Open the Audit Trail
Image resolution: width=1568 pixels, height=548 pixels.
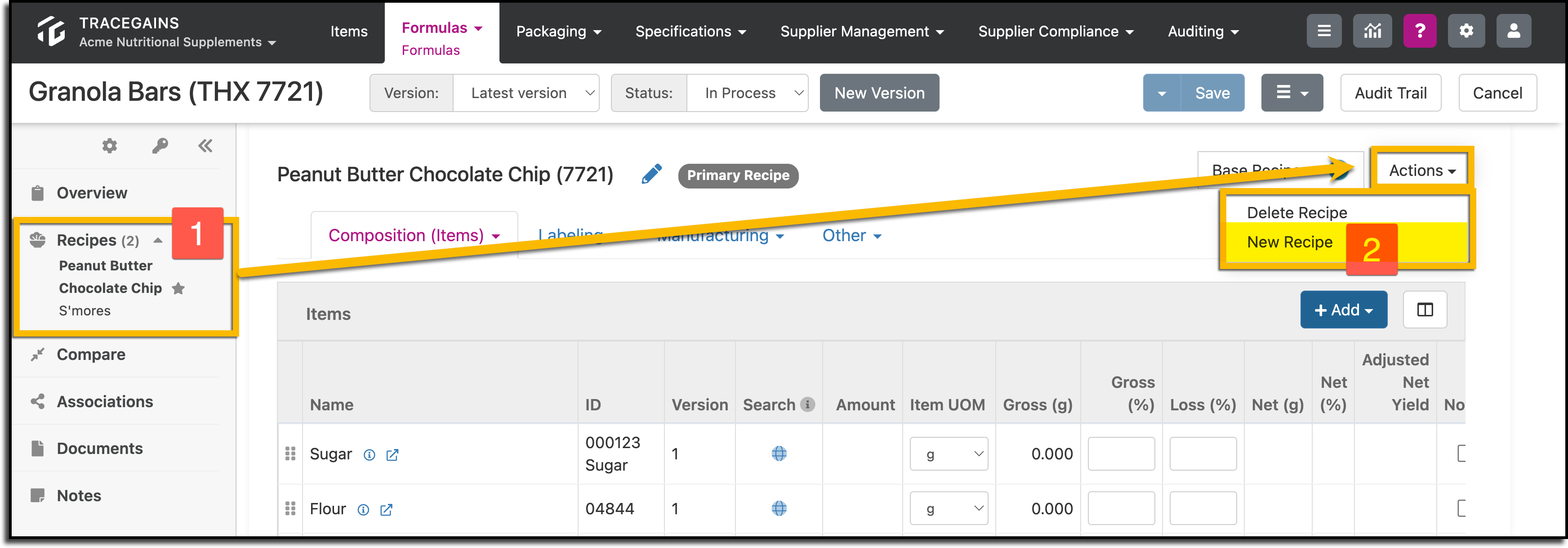point(1390,93)
